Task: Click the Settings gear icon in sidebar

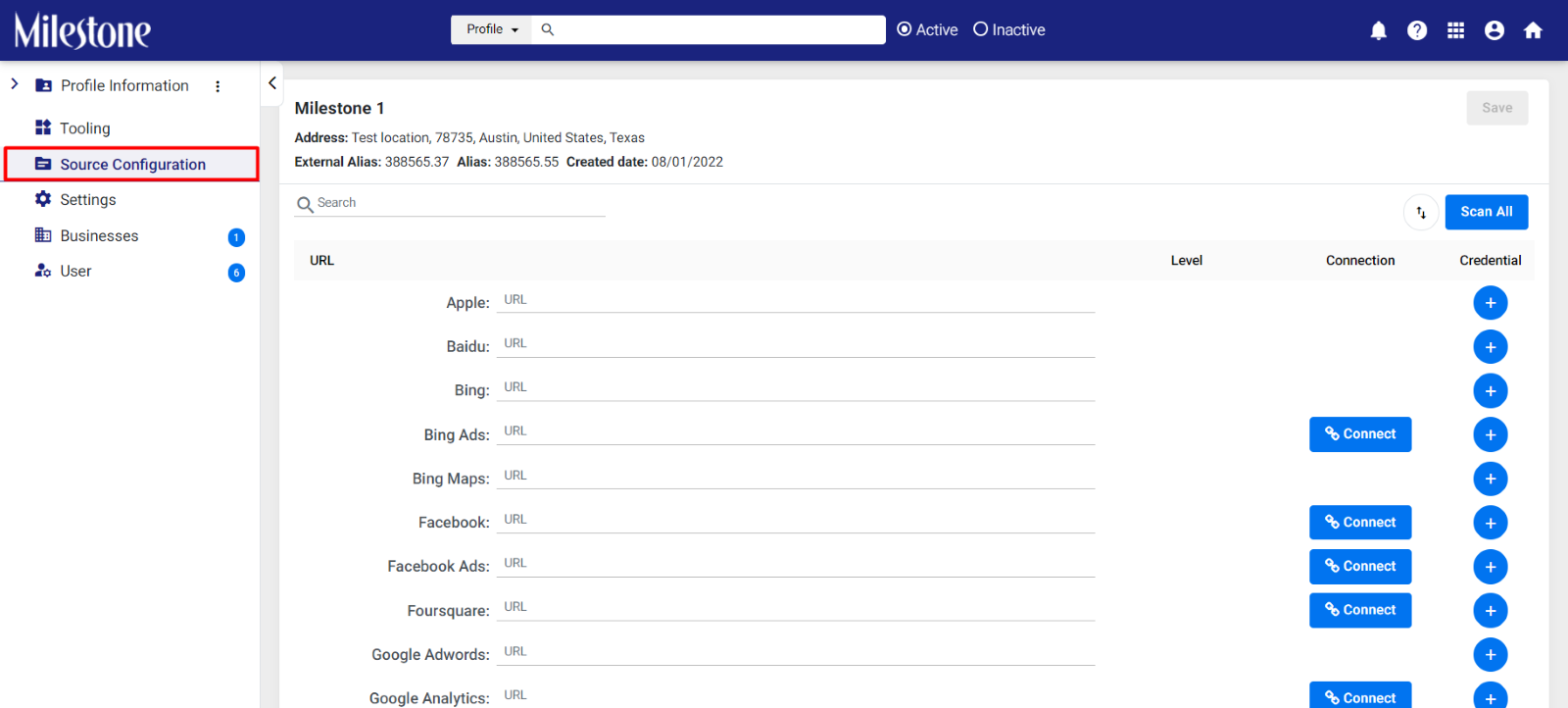Action: point(43,199)
